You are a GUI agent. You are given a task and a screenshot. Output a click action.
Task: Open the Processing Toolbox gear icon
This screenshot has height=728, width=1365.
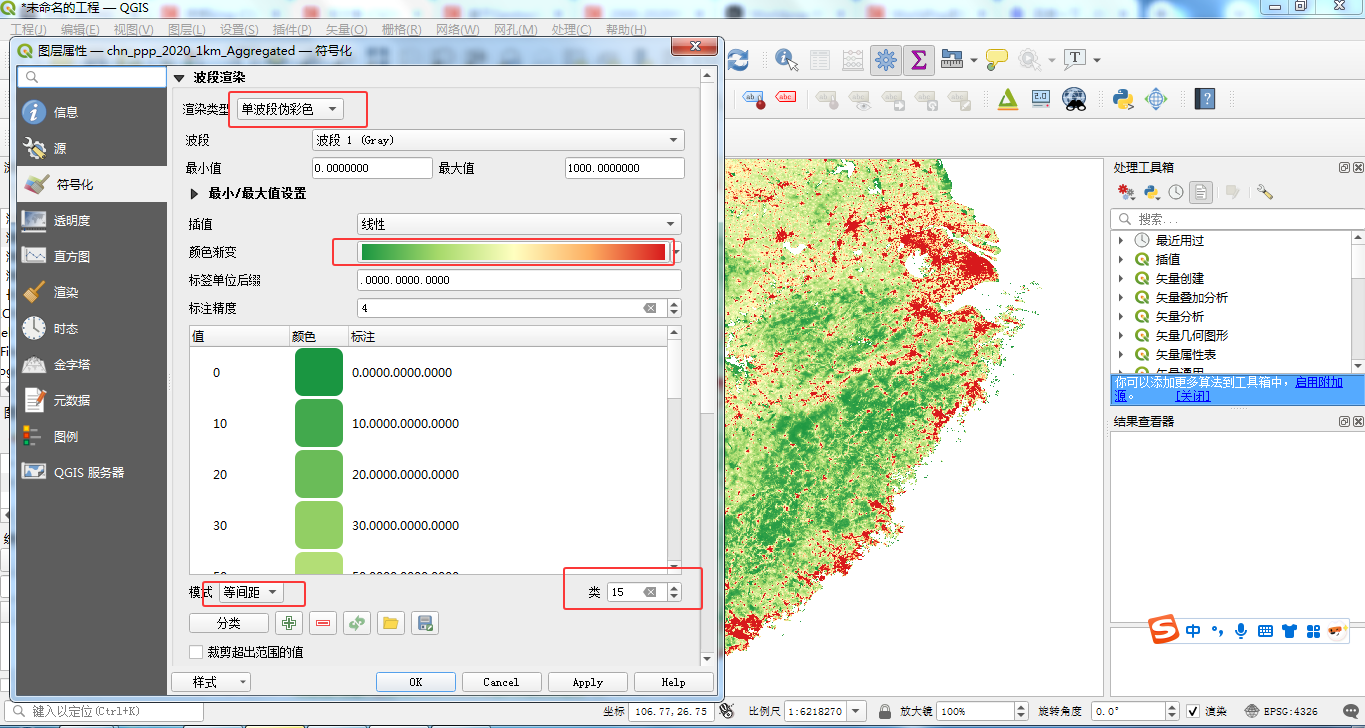(x=884, y=60)
